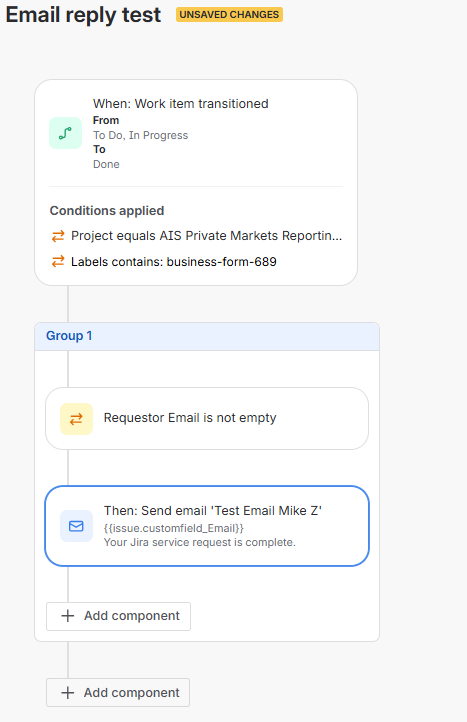The image size is (467, 722).
Task: Click the UNSAVED CHANGES badge
Action: (229, 15)
